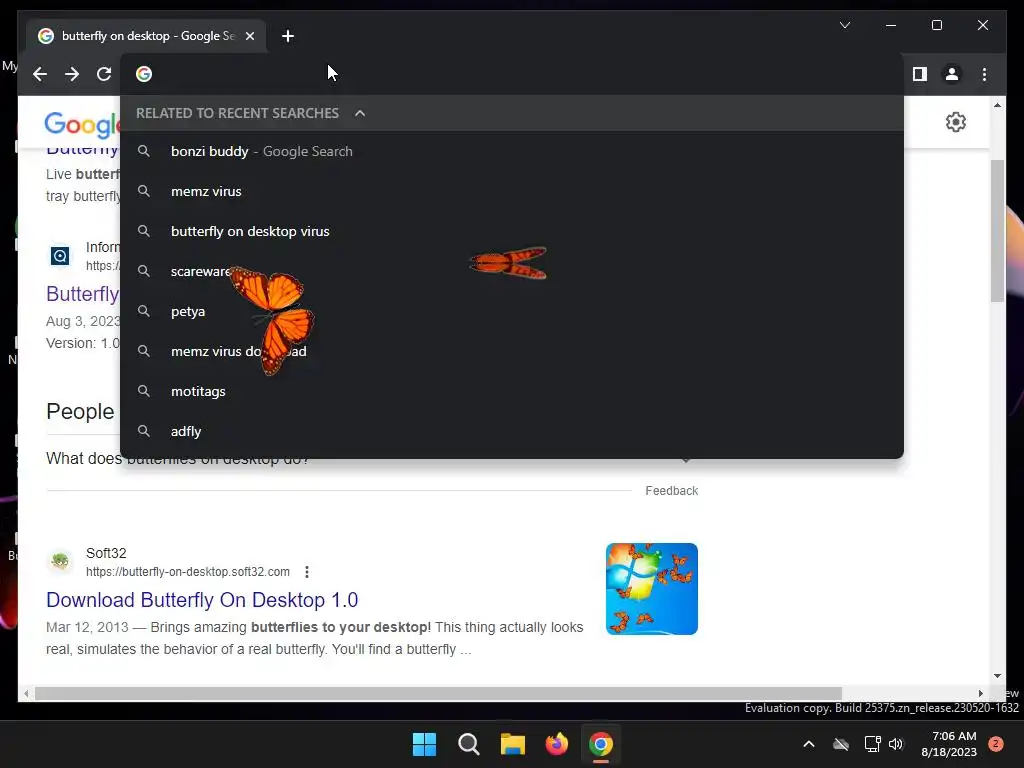Open File Explorer from the taskbar

pos(513,744)
